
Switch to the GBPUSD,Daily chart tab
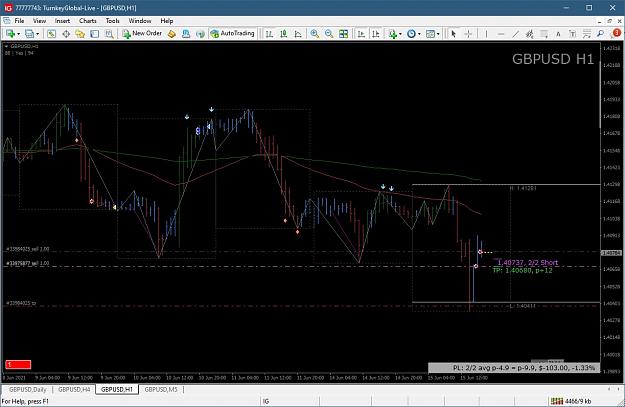pyautogui.click(x=28, y=389)
